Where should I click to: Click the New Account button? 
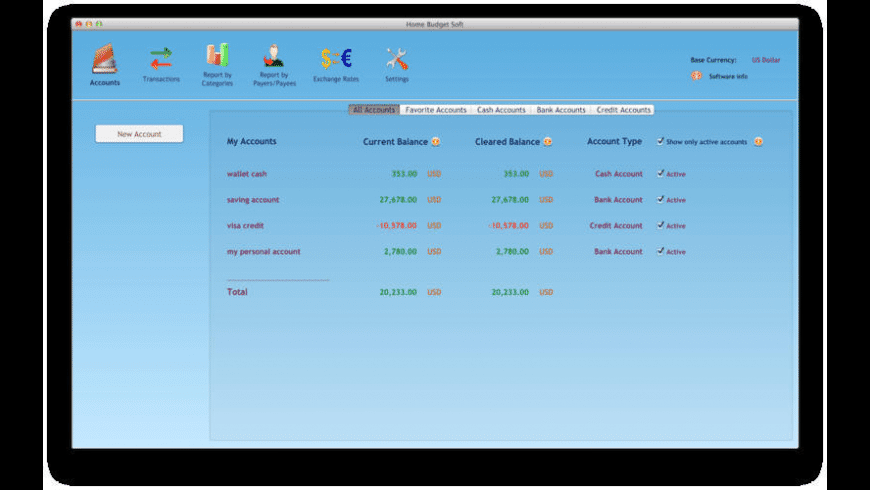click(x=139, y=134)
